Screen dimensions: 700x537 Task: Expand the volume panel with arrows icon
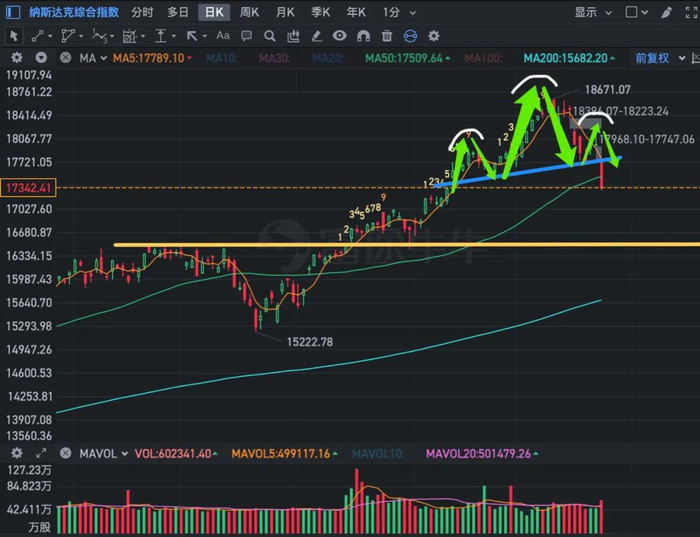[41, 454]
